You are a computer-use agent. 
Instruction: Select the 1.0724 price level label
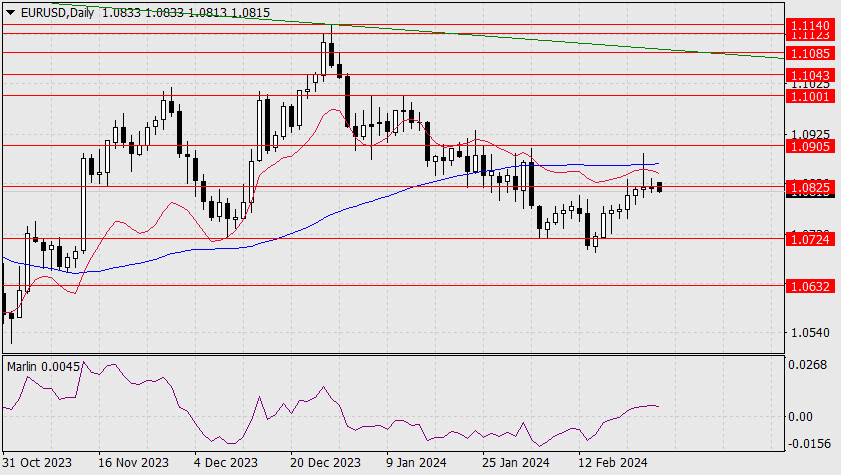[x=810, y=239]
